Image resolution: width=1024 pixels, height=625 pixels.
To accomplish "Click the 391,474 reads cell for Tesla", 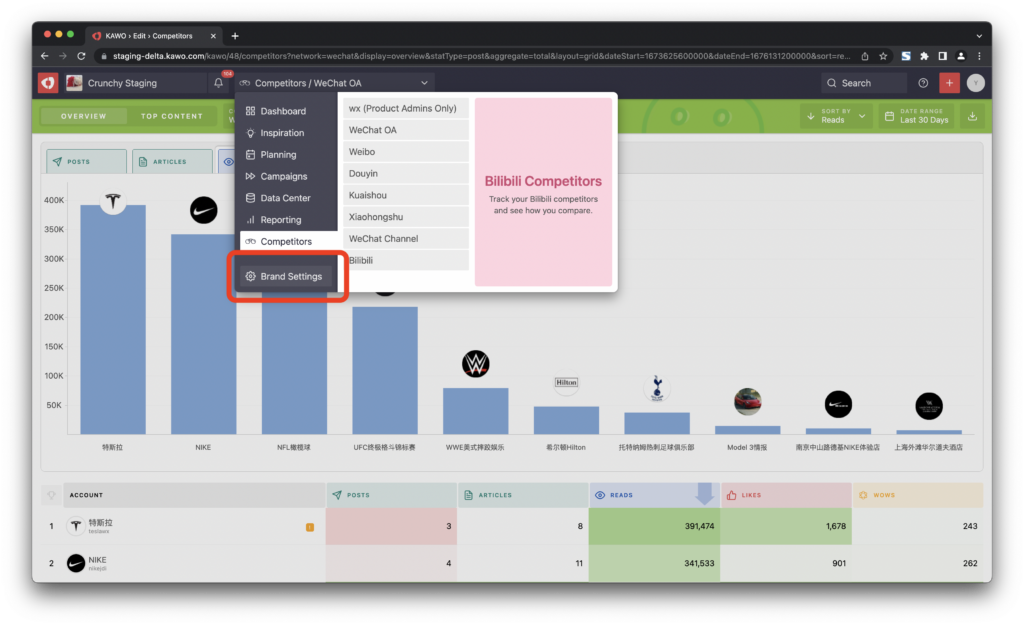I will point(654,526).
